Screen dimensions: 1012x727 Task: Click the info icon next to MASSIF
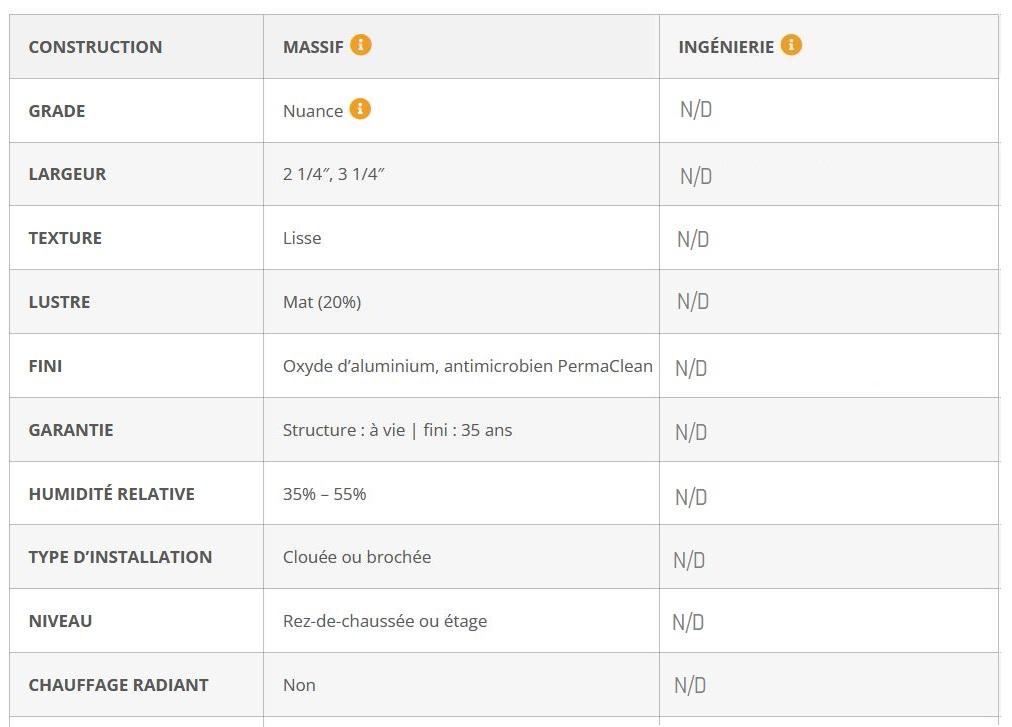(x=361, y=45)
